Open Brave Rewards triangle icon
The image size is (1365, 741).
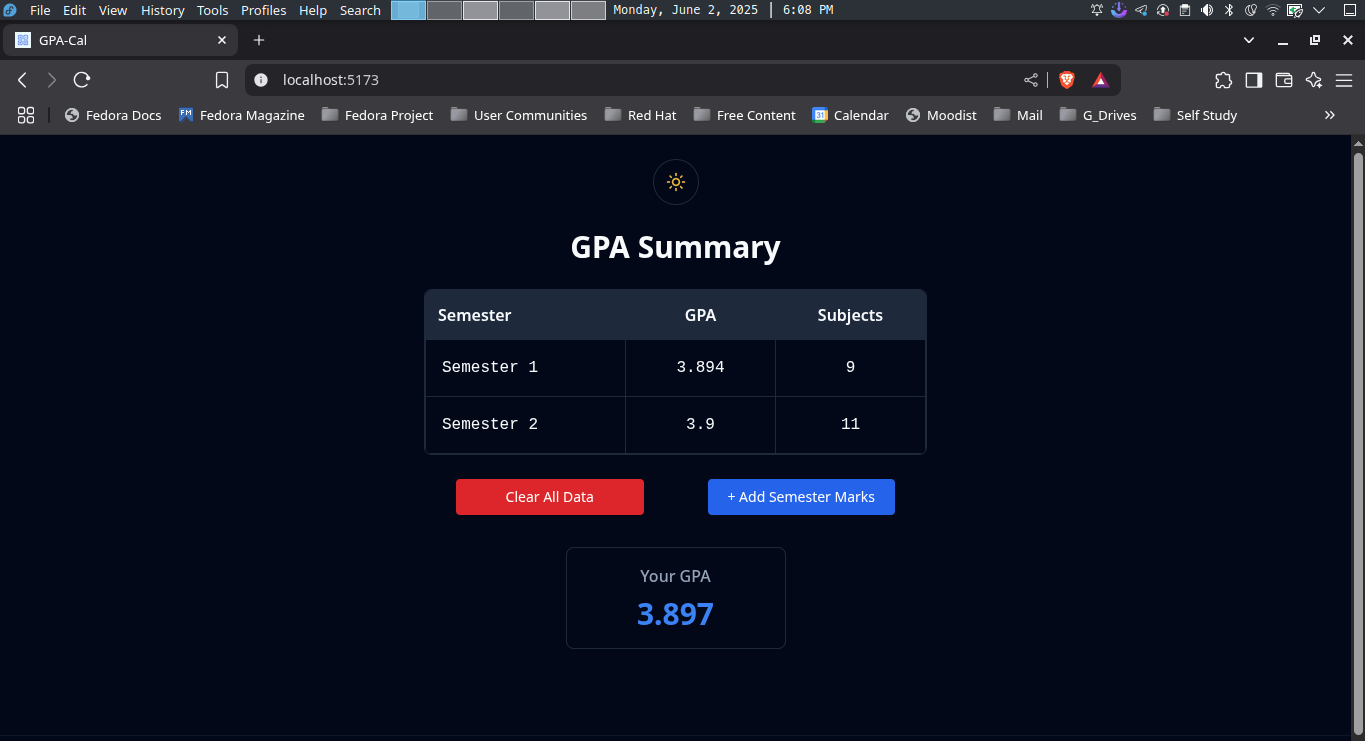1100,80
